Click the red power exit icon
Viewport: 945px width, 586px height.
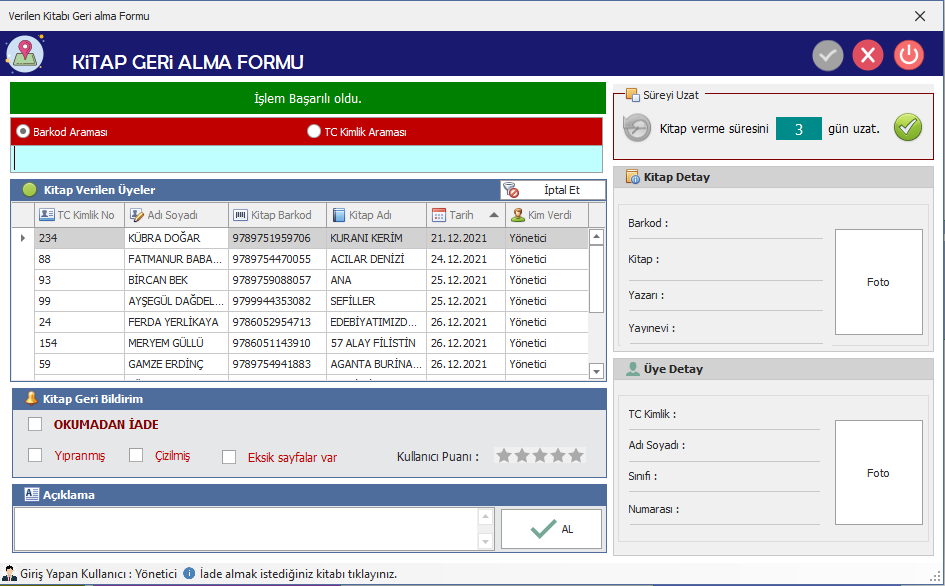[909, 55]
